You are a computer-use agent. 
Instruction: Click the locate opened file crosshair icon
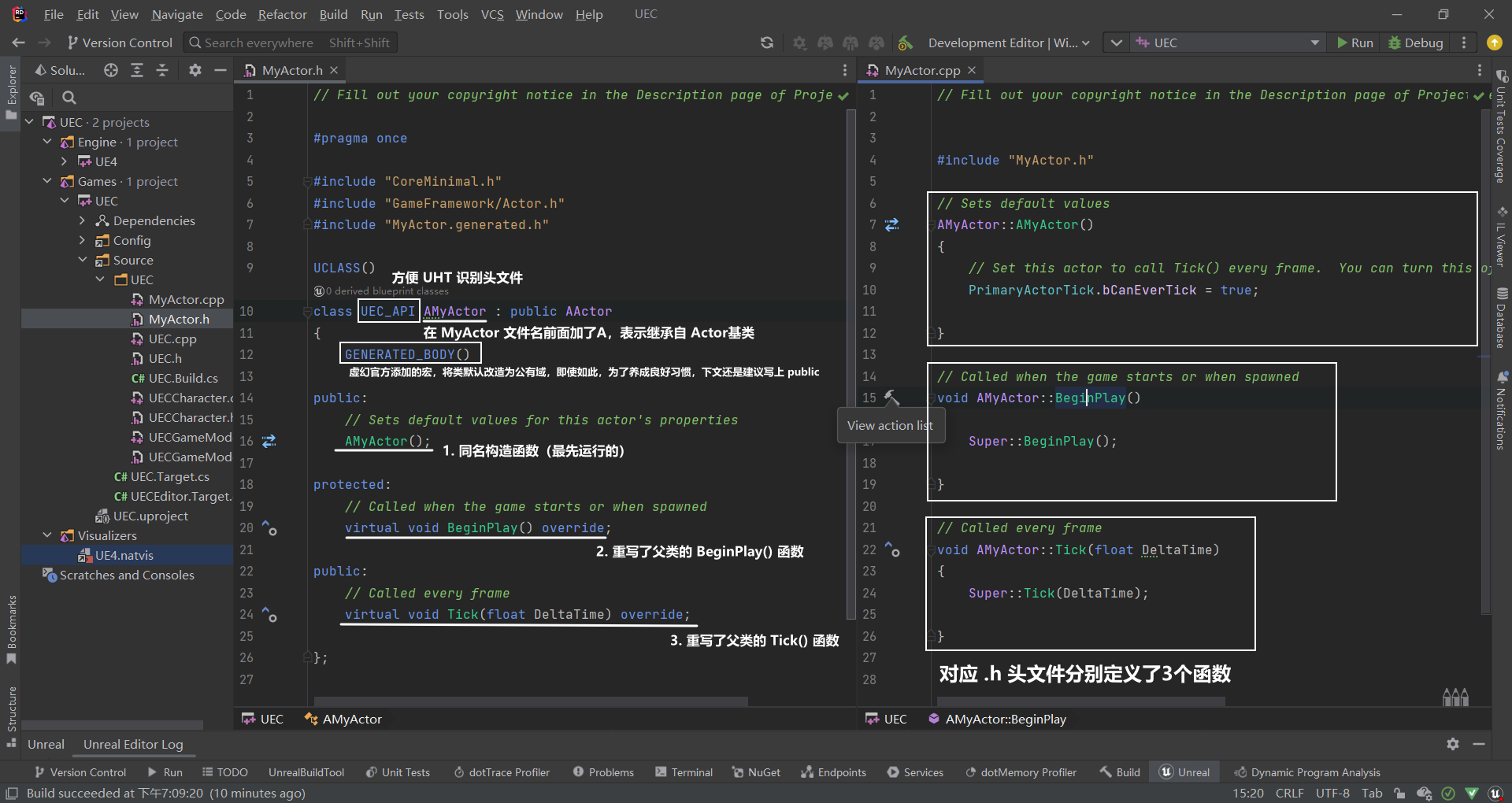[x=111, y=70]
